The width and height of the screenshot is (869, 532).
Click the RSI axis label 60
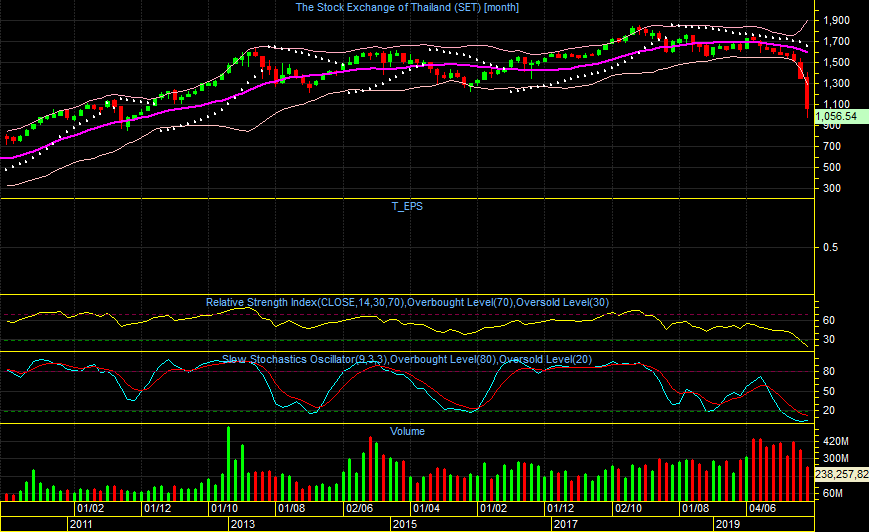(829, 320)
